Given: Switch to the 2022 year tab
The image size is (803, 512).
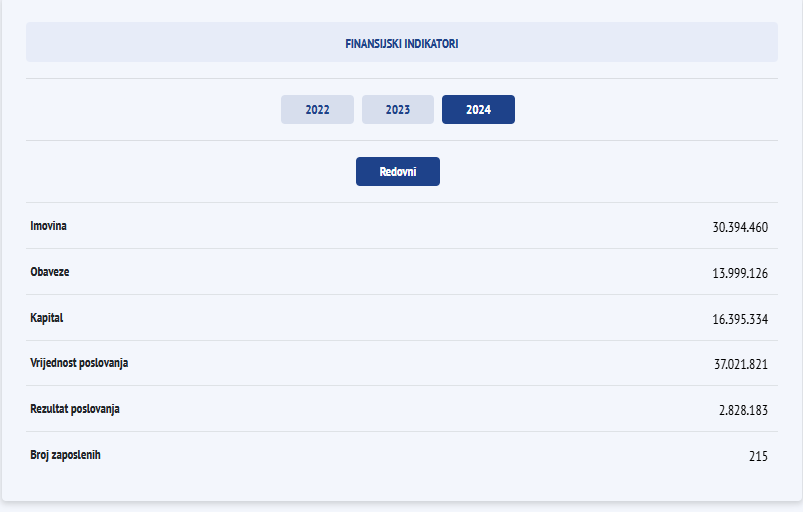Looking at the screenshot, I should (317, 110).
